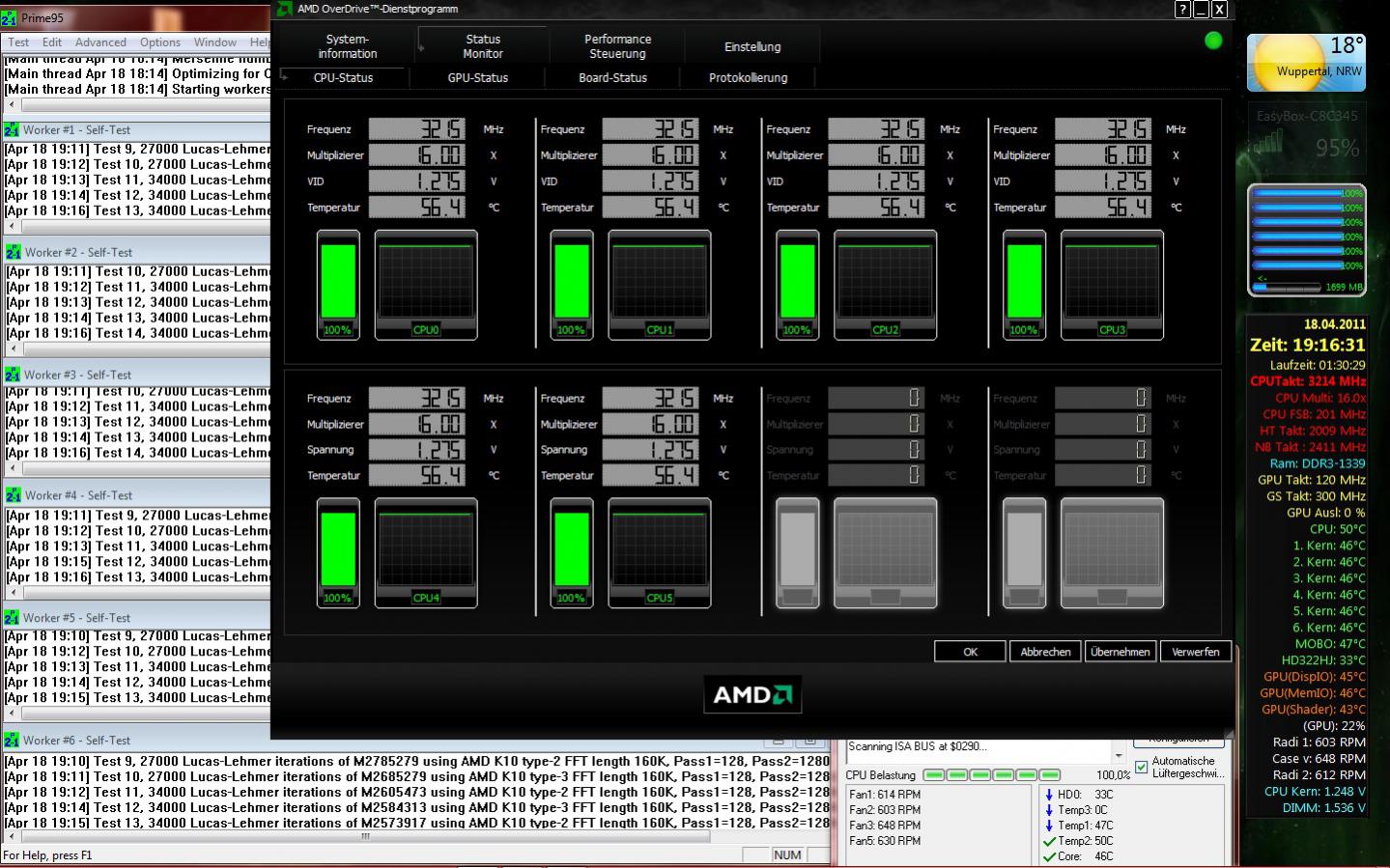The image size is (1390, 868).
Task: Click the Abbrechen button
Action: [x=1045, y=652]
